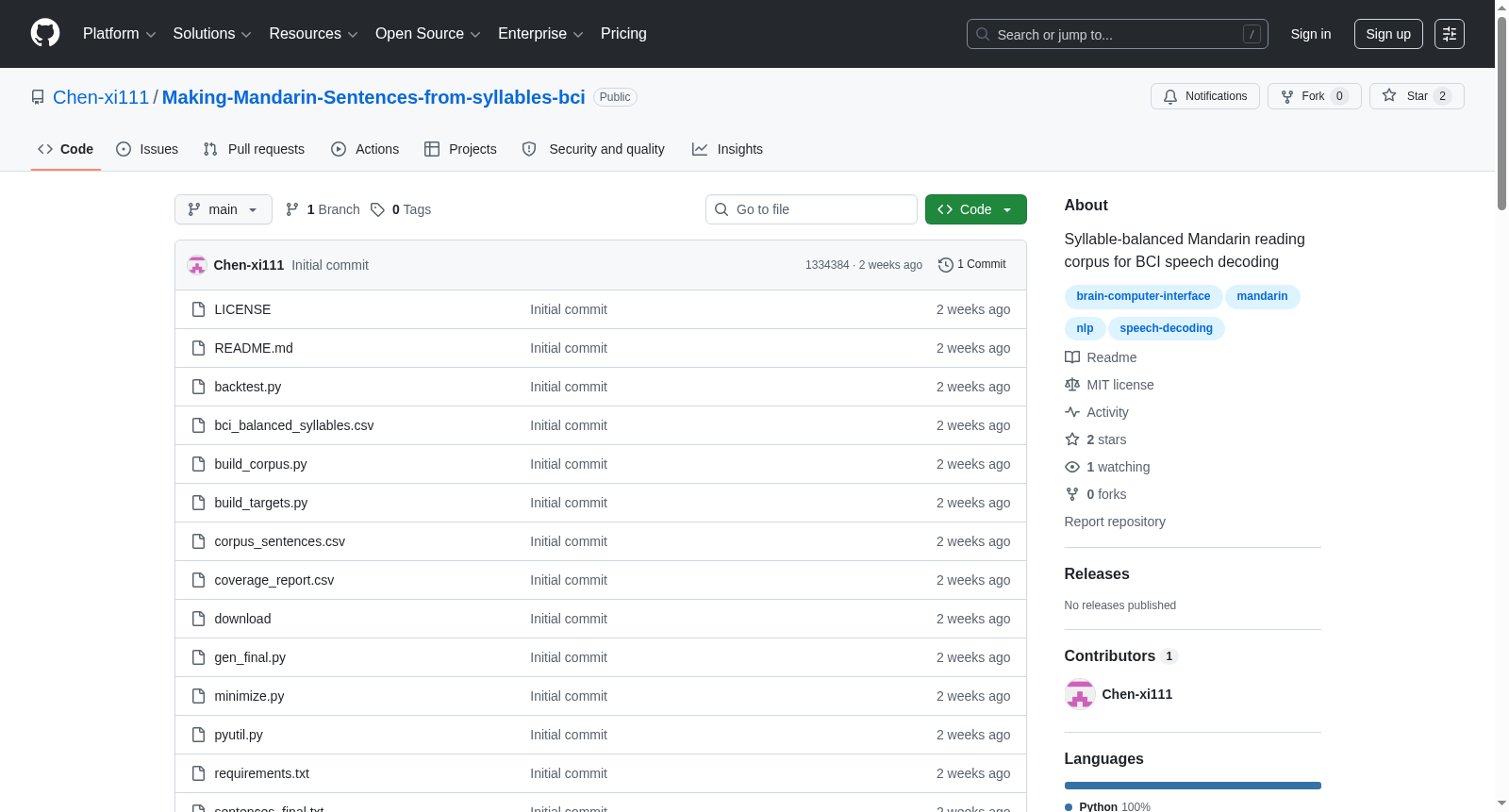Screen dimensions: 1509x812
Task: Click the Report repository link
Action: 1115,522
